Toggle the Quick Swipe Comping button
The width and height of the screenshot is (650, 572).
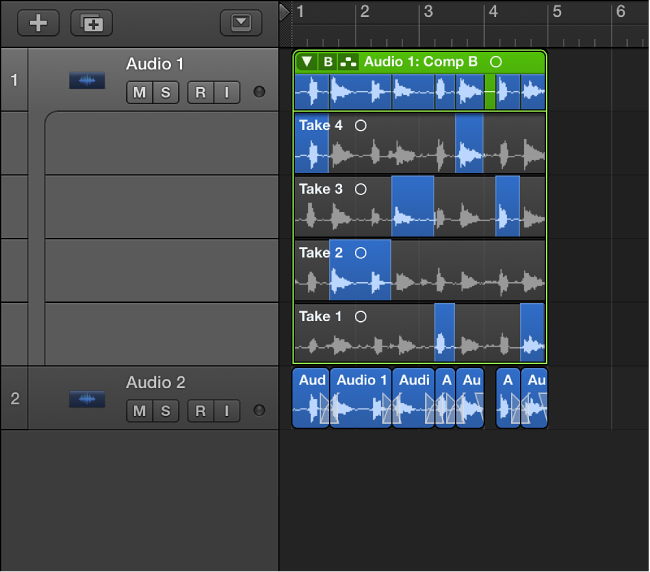click(x=347, y=62)
